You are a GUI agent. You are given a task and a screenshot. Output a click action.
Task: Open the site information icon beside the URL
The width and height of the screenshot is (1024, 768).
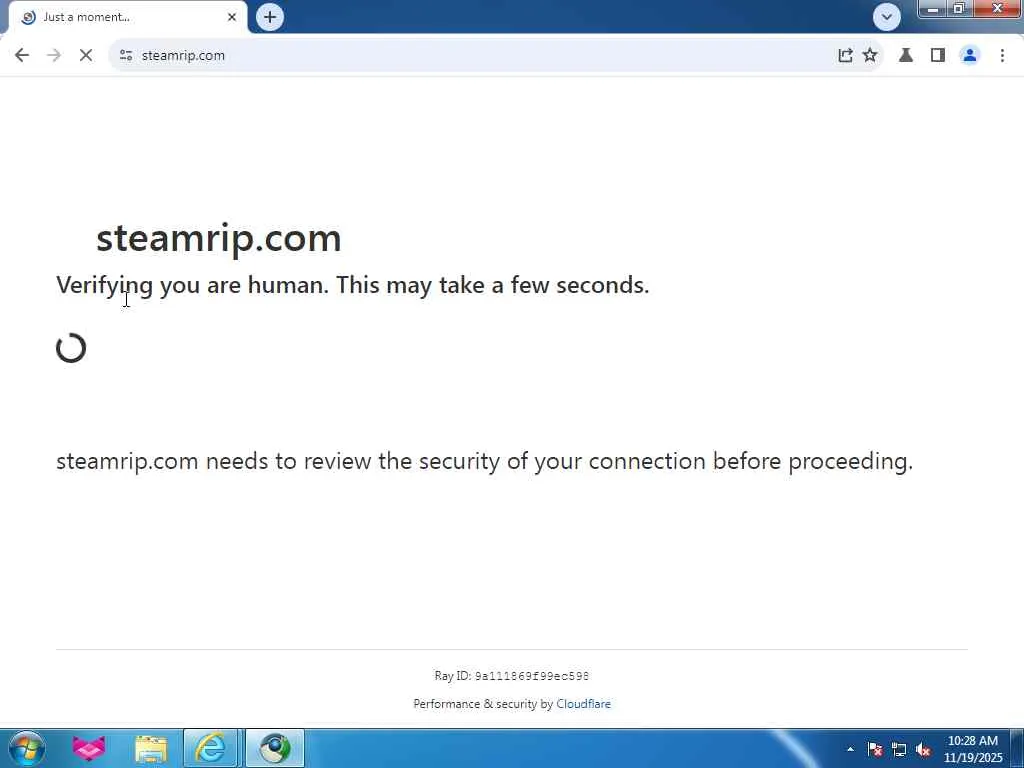click(126, 56)
